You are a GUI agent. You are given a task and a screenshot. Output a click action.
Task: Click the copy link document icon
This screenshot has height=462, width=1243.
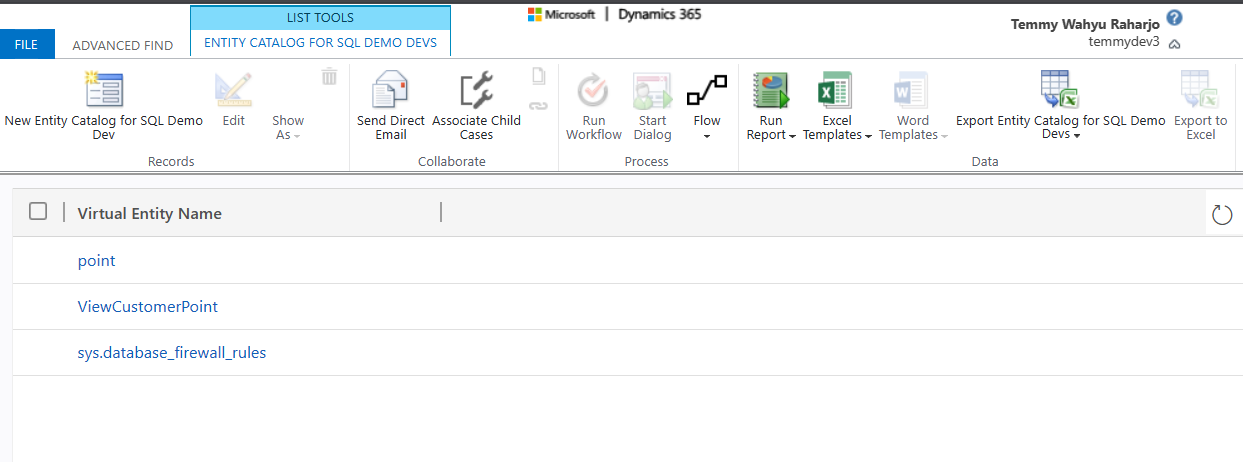(x=539, y=76)
